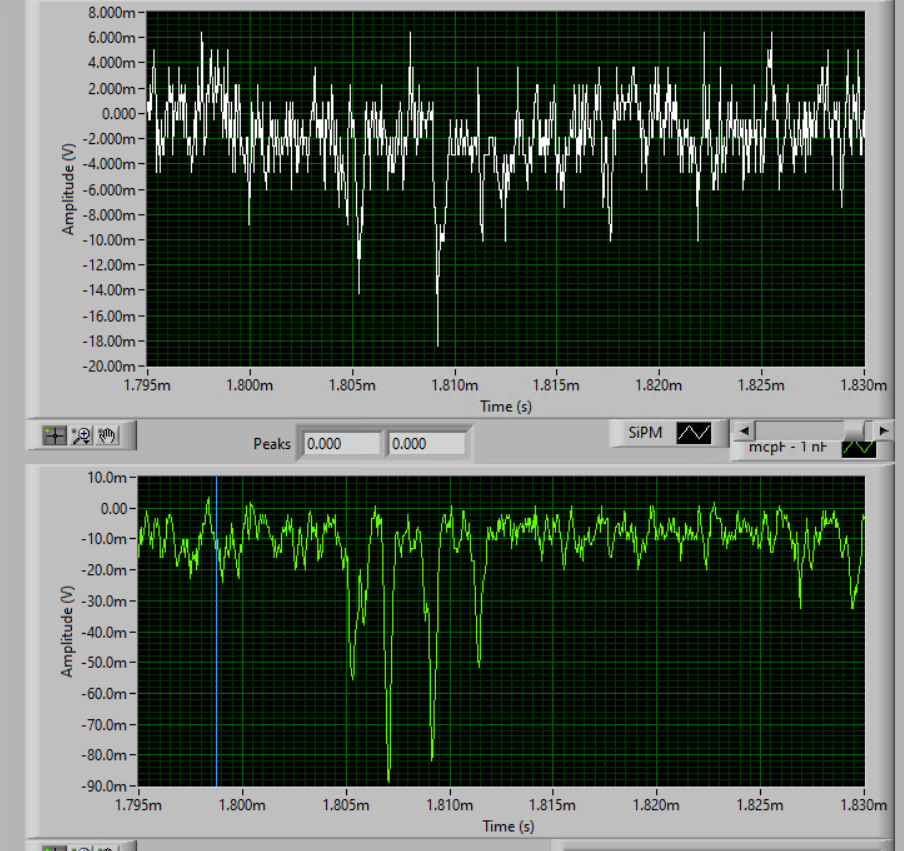This screenshot has height=851, width=904.
Task: Select the hand pan tool
Action: coord(107,436)
